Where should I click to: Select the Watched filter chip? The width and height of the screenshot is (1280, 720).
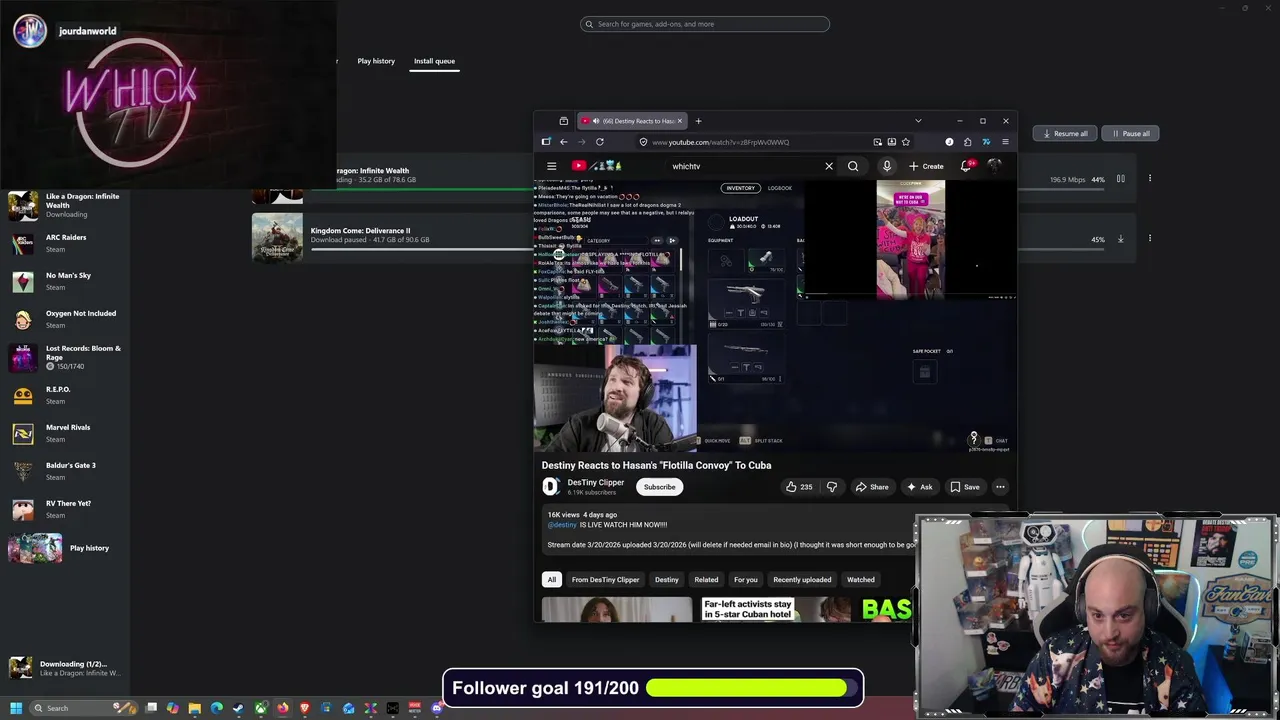tap(861, 580)
